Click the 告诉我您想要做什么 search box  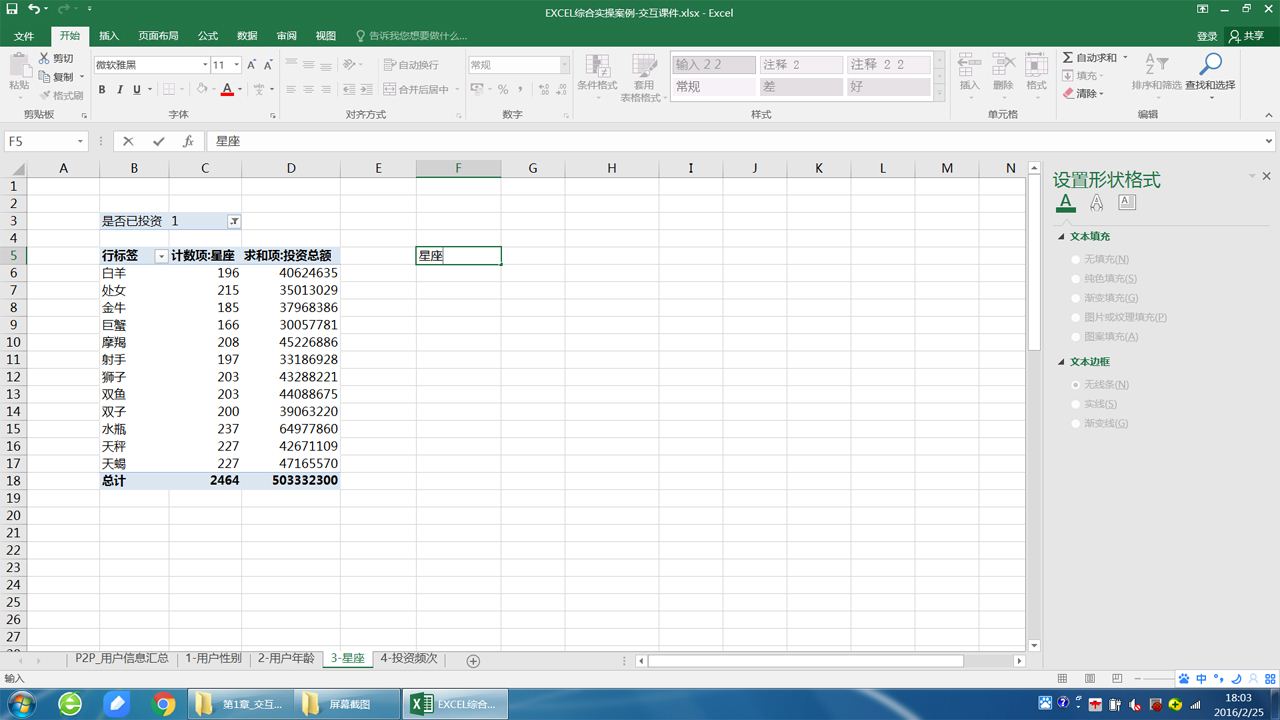pos(411,36)
